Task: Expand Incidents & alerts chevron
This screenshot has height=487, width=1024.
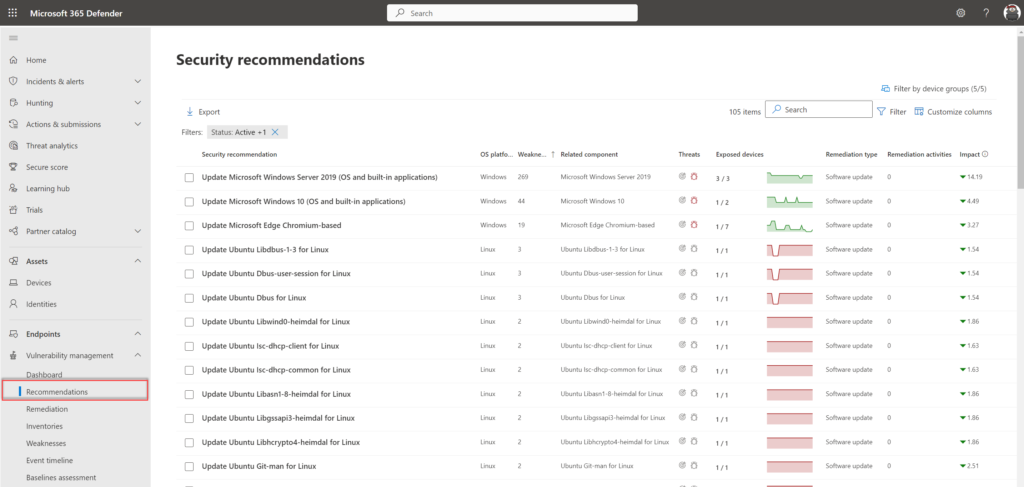Action: [138, 82]
